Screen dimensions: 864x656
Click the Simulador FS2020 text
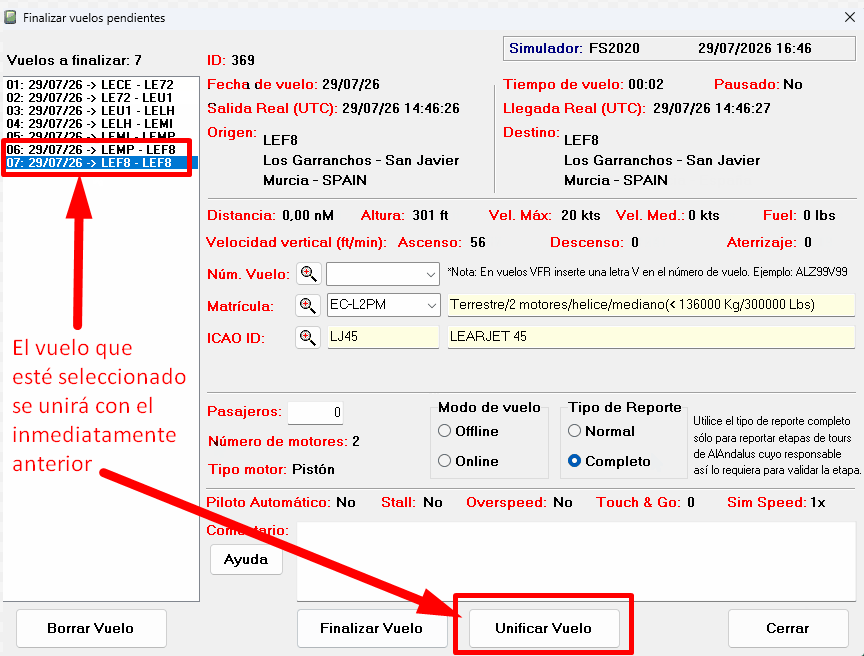(x=574, y=48)
